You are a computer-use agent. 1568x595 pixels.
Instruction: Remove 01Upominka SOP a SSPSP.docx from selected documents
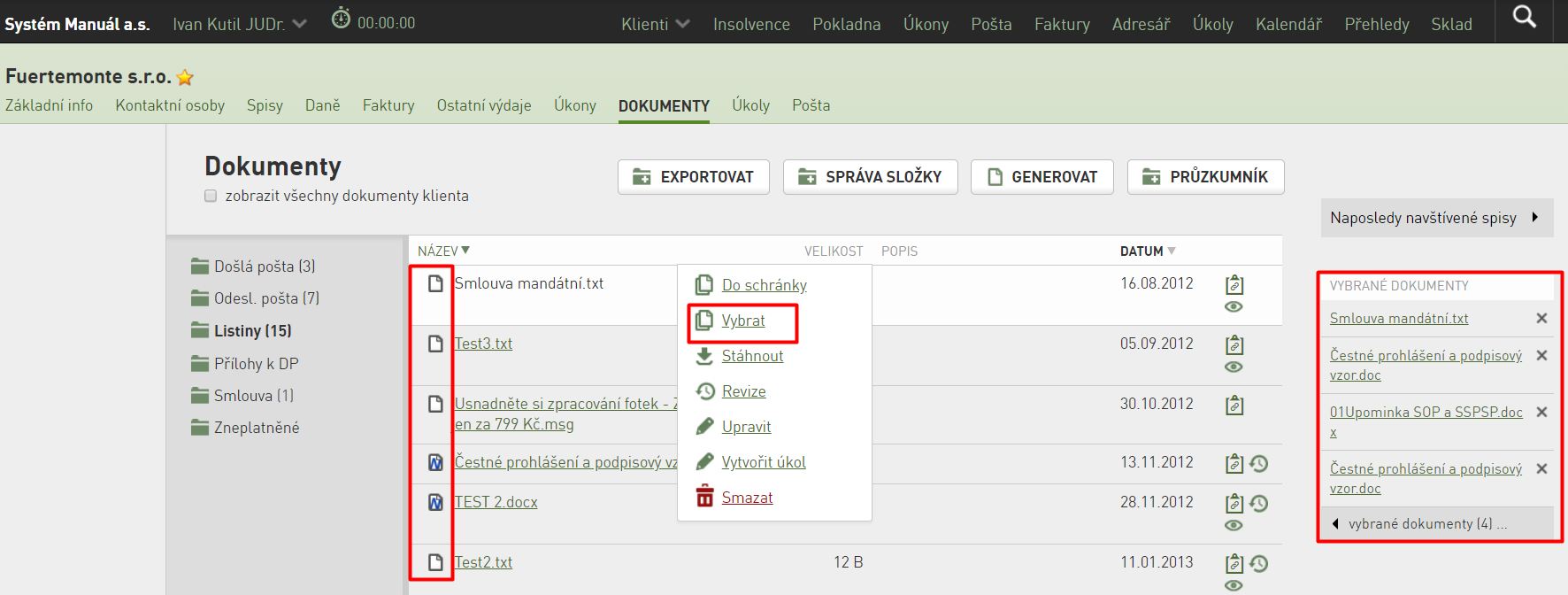click(1541, 413)
